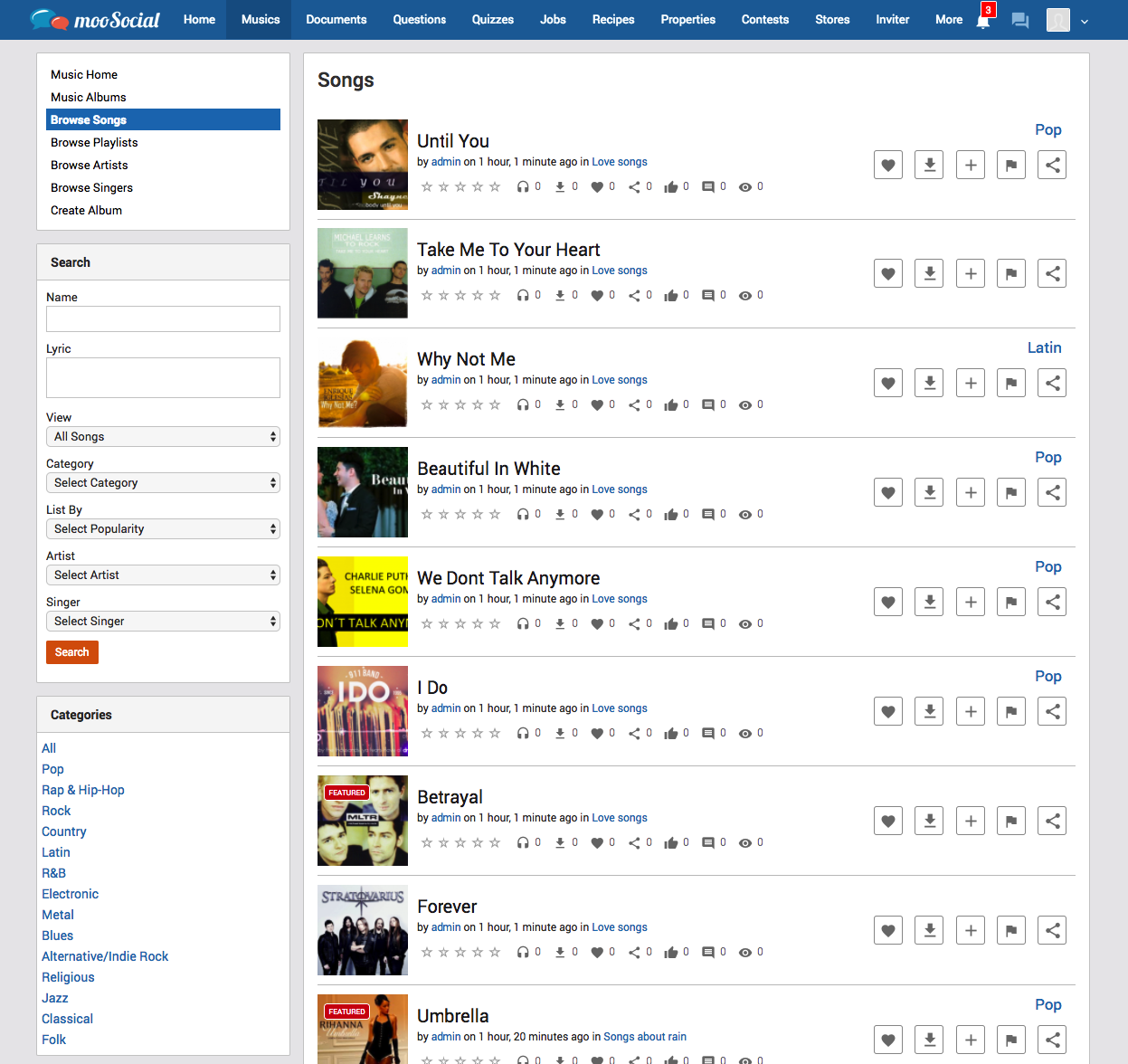Open the Stores section
The image size is (1128, 1064).
coord(832,19)
